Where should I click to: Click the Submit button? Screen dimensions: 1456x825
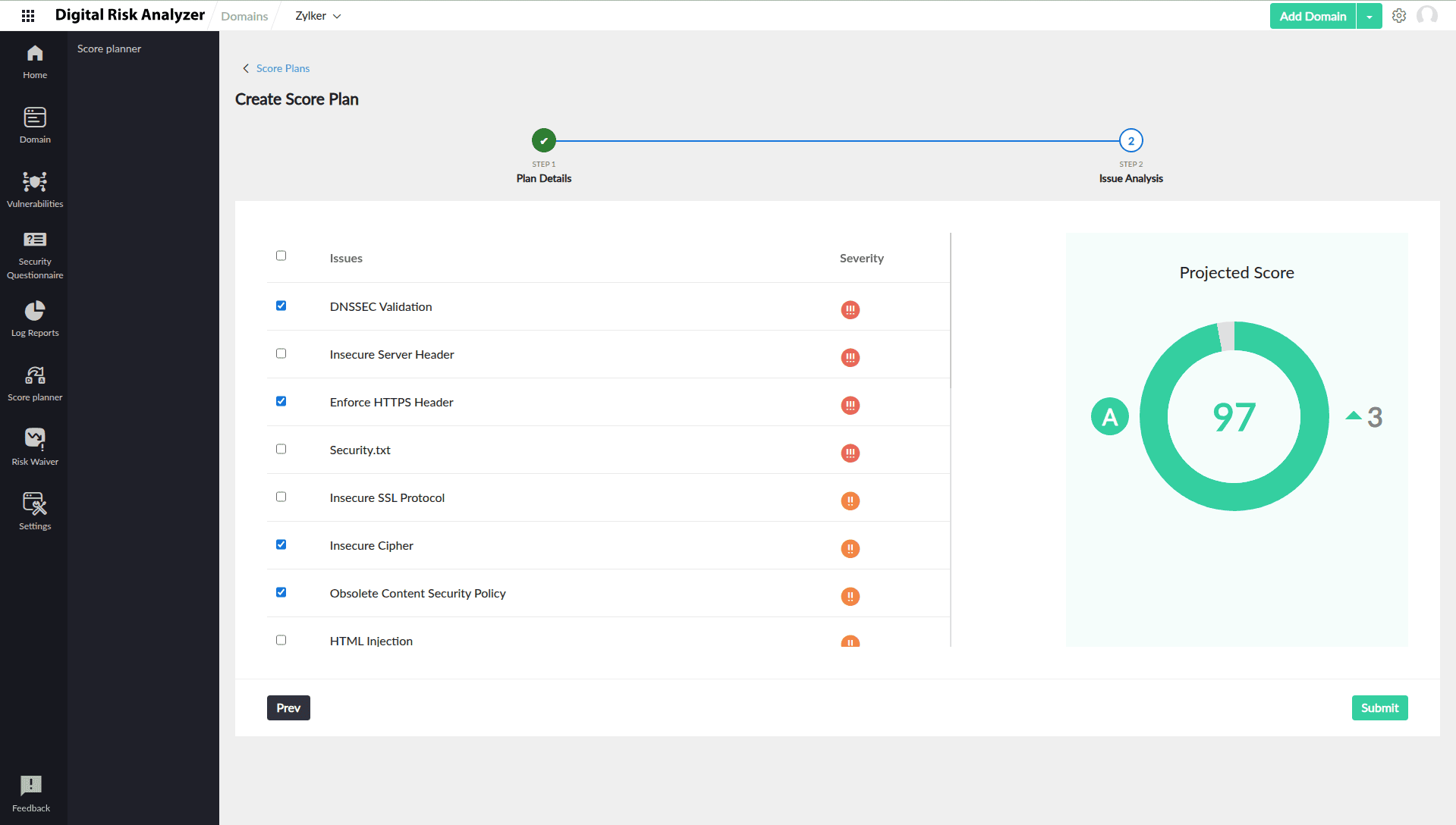point(1379,707)
